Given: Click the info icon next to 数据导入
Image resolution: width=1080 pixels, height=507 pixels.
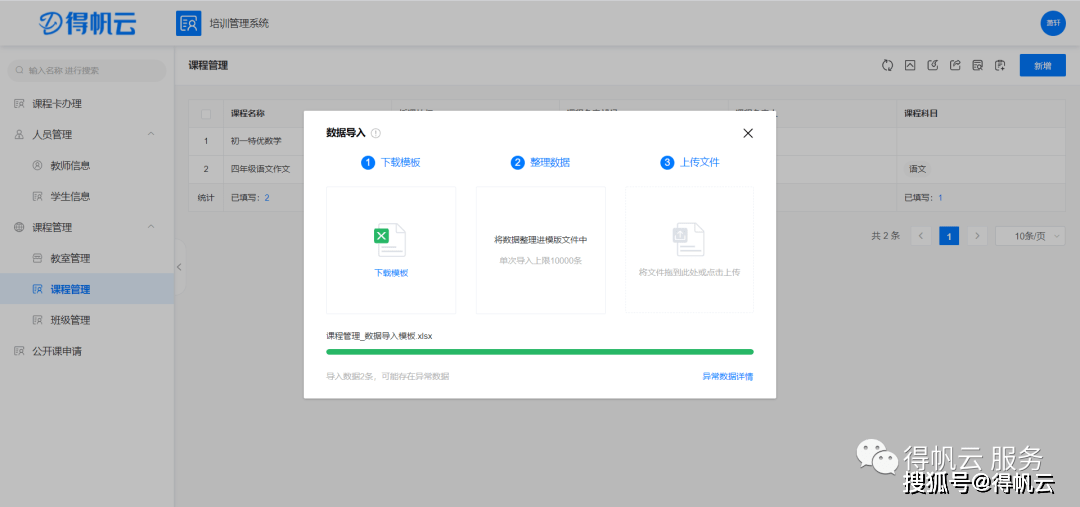Looking at the screenshot, I should (376, 133).
